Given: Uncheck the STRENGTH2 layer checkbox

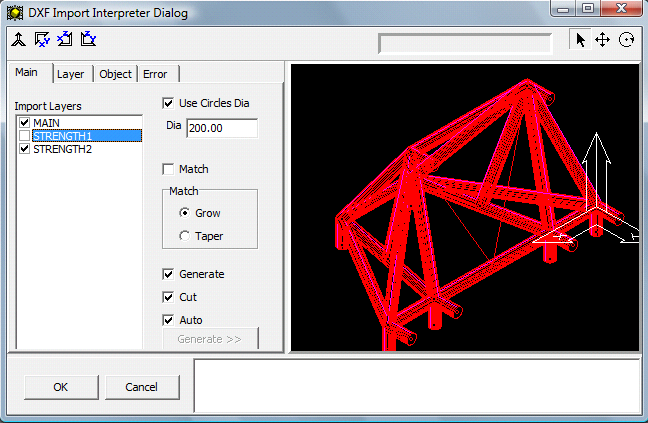Looking at the screenshot, I should coord(25,149).
